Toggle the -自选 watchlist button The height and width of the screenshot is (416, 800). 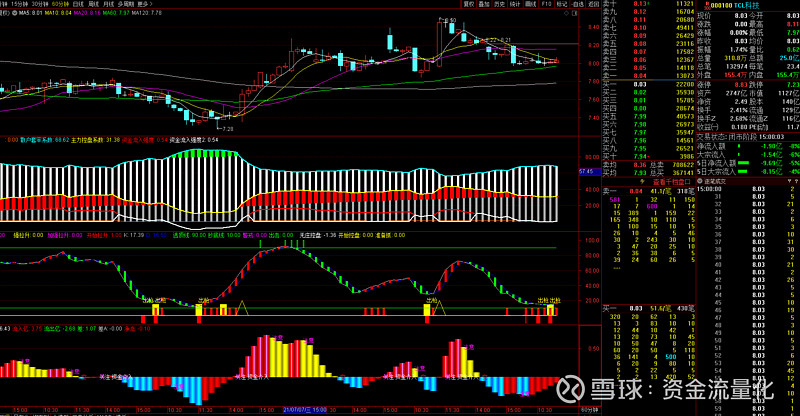578,4
